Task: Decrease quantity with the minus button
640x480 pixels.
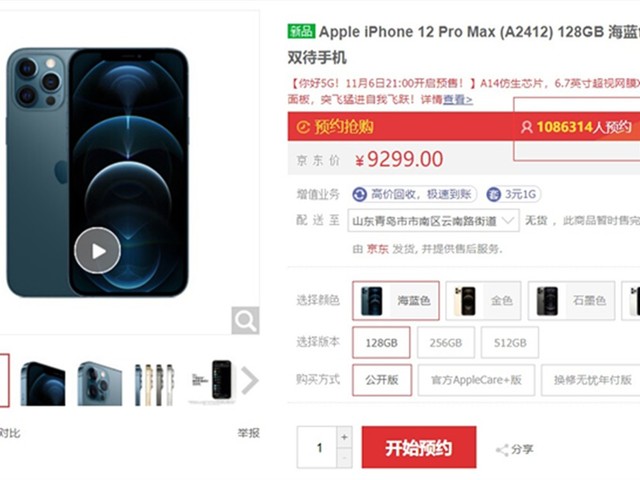Action: pyautogui.click(x=344, y=458)
